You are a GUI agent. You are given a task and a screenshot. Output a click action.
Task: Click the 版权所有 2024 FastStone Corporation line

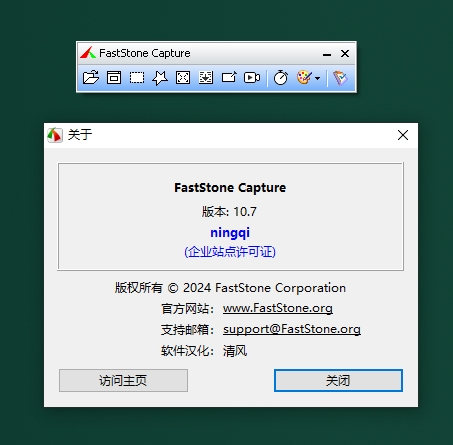tap(230, 288)
